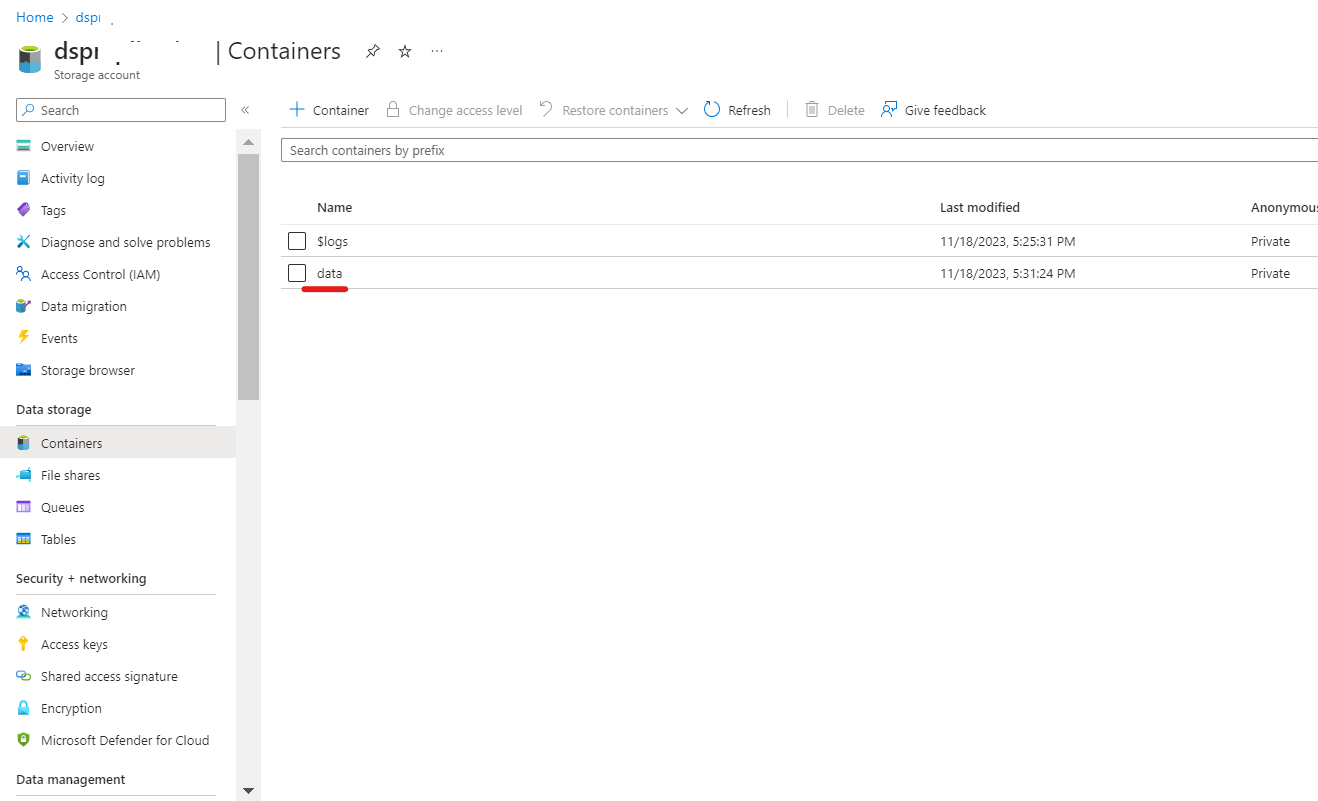Click the 11/18/2023, 5:25:31 PM timestamp

click(x=1008, y=241)
